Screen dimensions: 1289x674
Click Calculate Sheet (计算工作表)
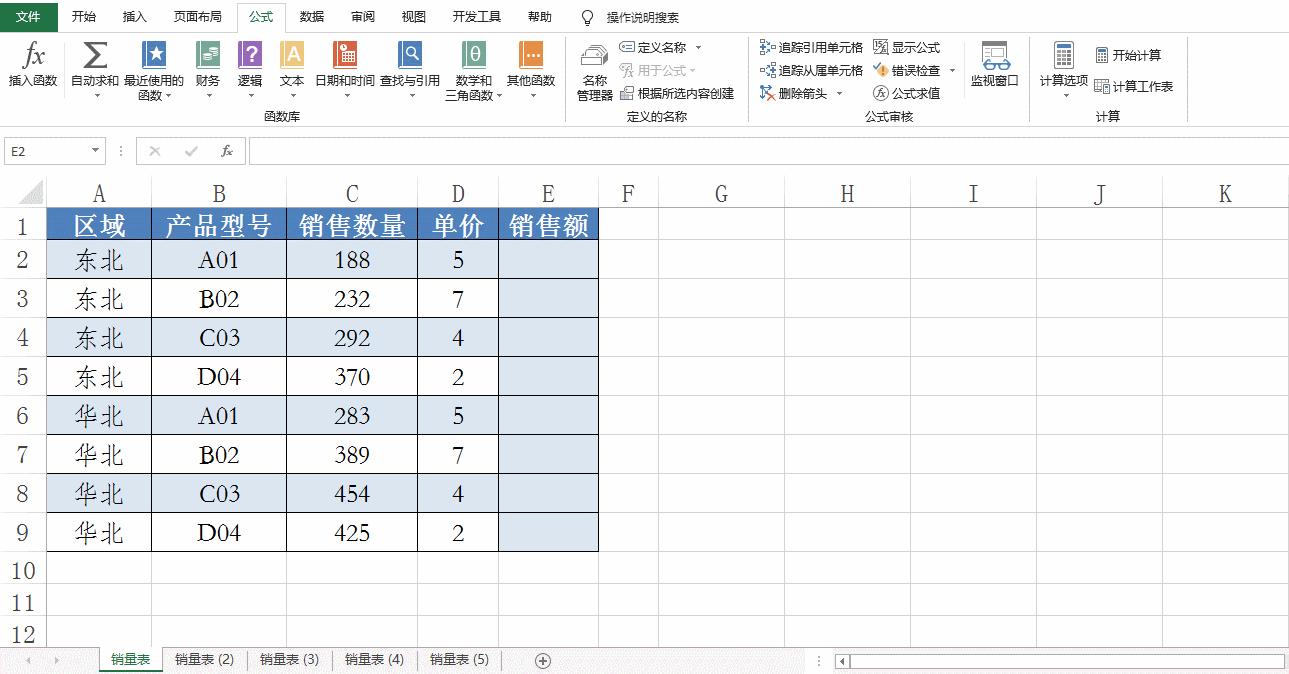tap(1134, 87)
